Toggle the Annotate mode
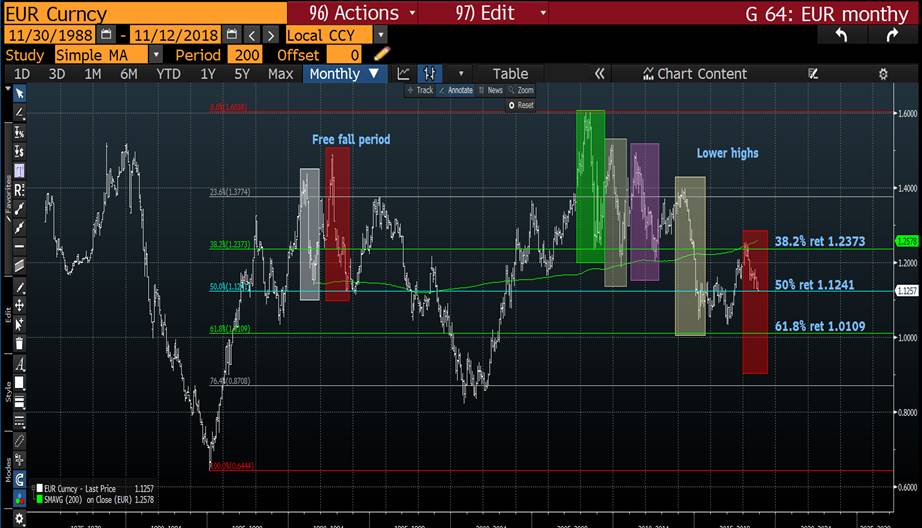 pyautogui.click(x=456, y=90)
